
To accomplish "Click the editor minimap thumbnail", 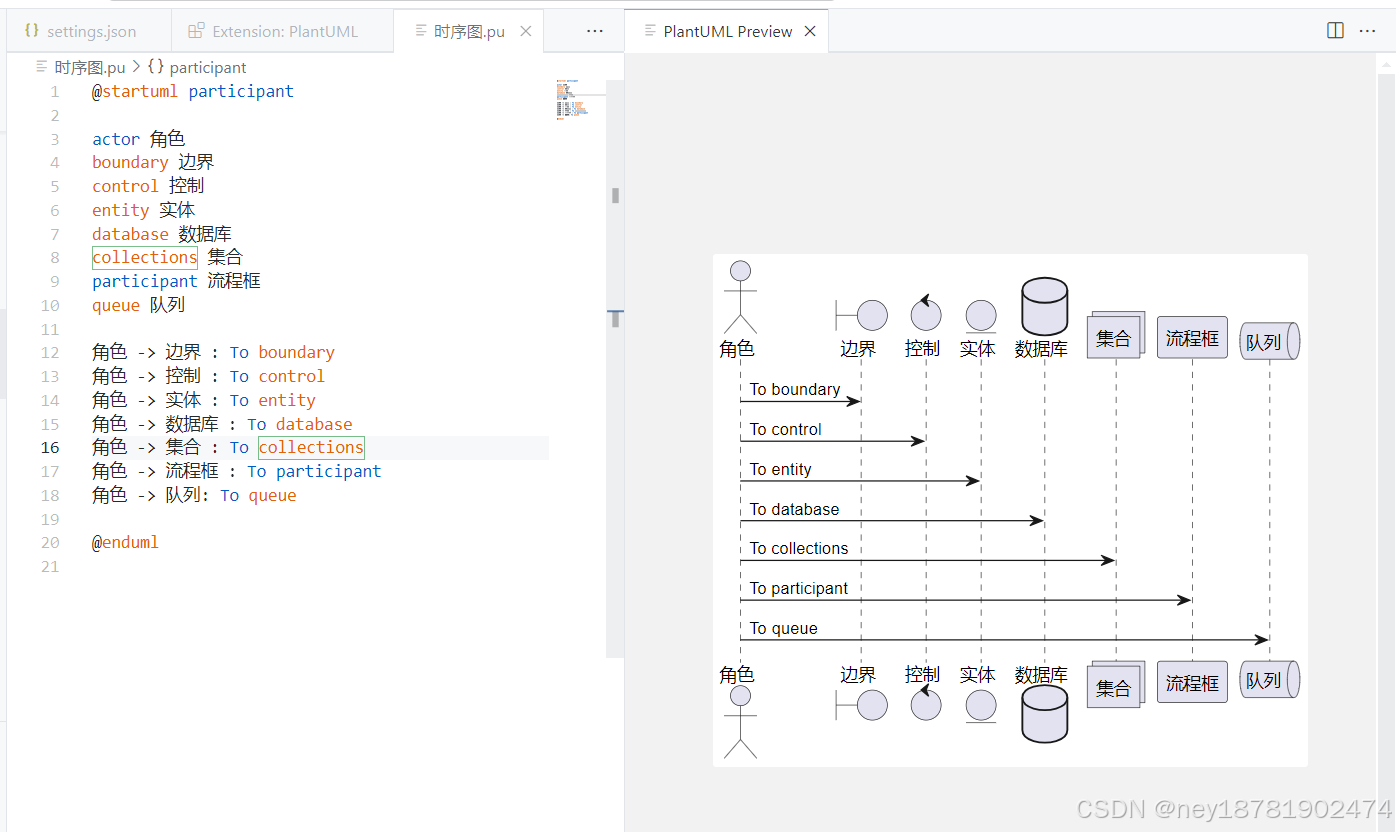I will click(x=574, y=98).
